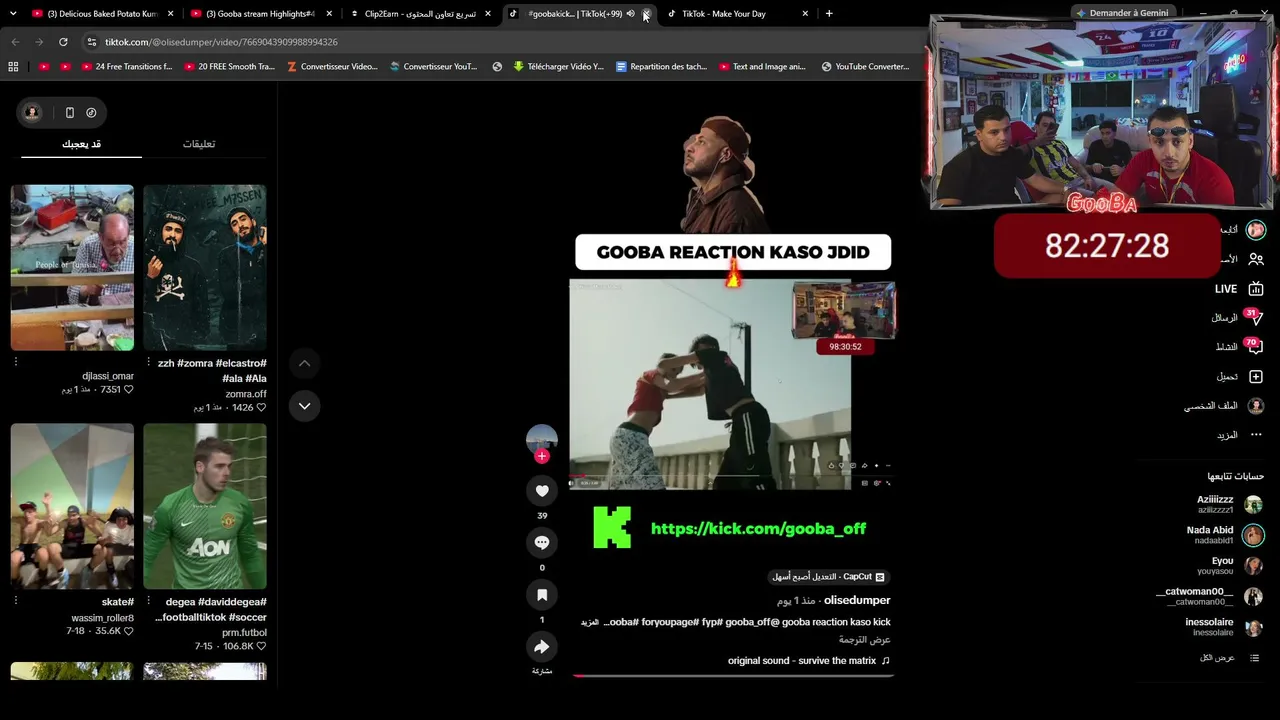The height and width of the screenshot is (720, 1280).
Task: Open the zomra.off recommended video thumbnail
Action: pyautogui.click(x=205, y=267)
